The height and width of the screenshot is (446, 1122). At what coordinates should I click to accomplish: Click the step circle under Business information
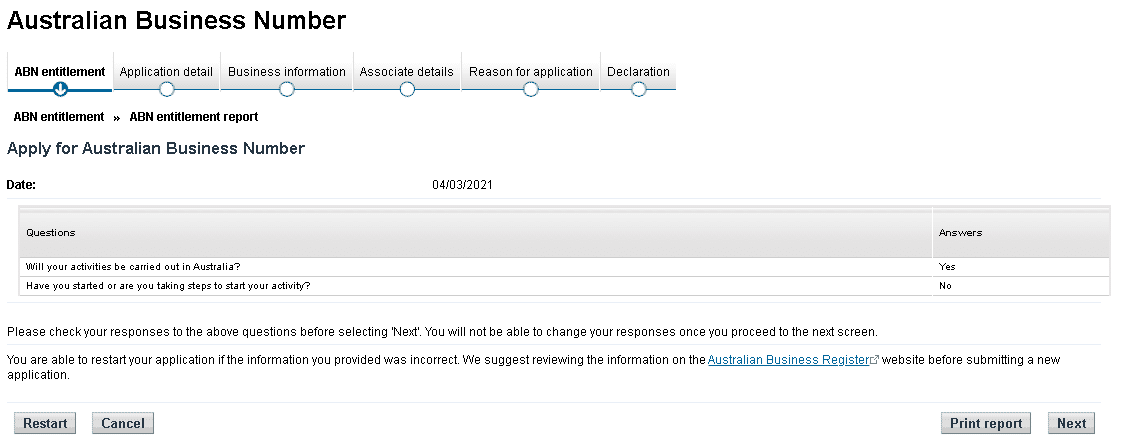tap(287, 89)
